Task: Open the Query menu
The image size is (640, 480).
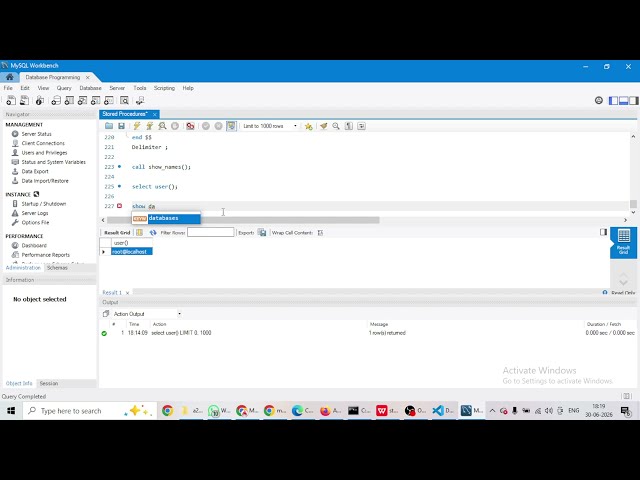Action: point(64,88)
